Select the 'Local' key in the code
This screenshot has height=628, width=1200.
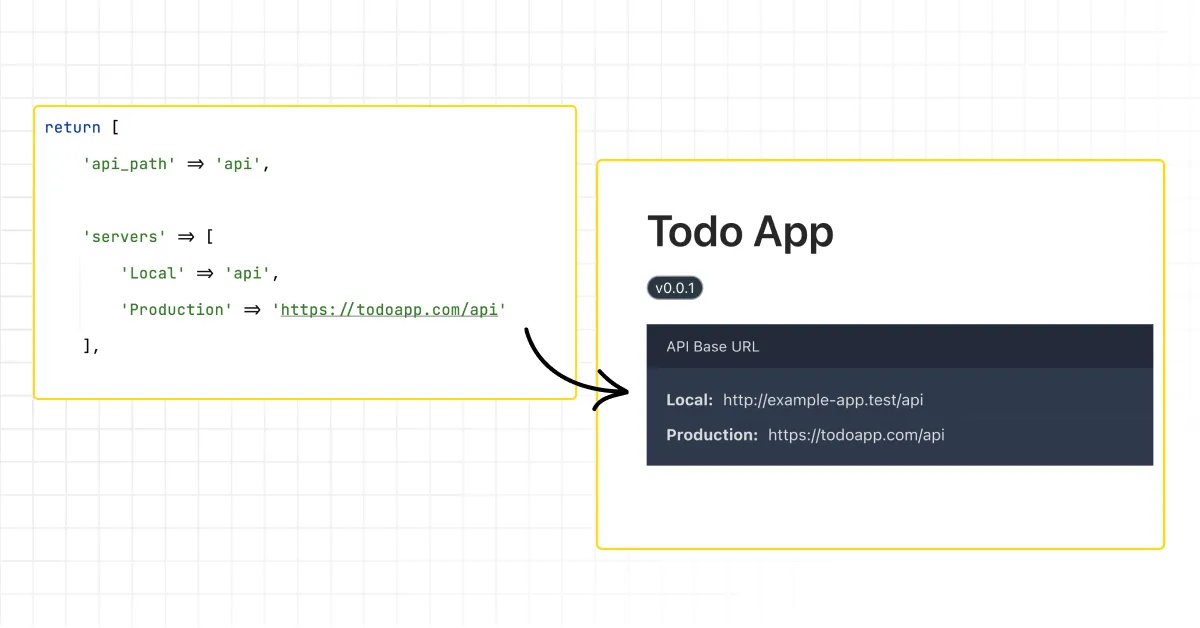pyautogui.click(x=153, y=273)
